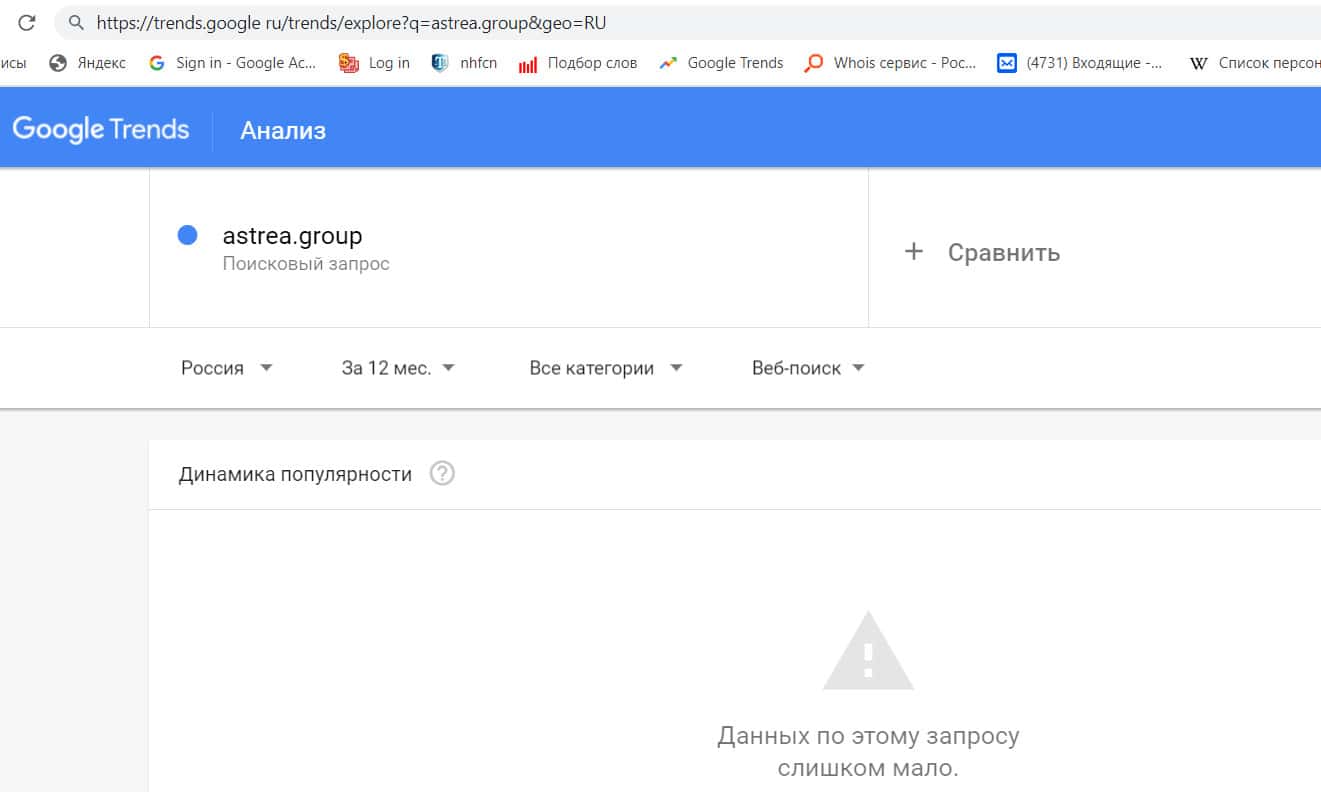
Task: Click the astrea.group search term field
Action: coord(509,248)
